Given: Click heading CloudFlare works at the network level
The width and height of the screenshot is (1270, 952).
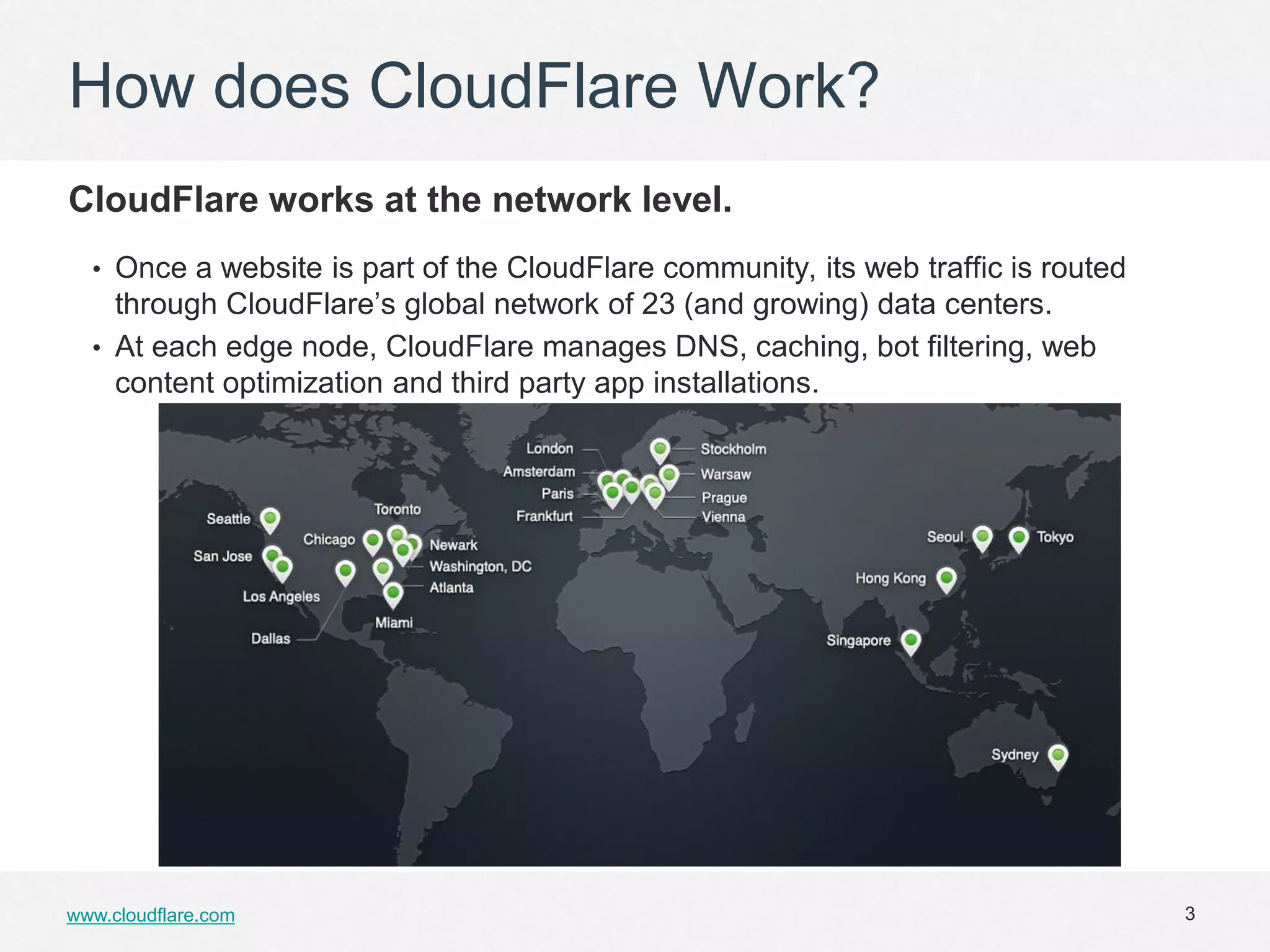Looking at the screenshot, I should pyautogui.click(x=401, y=200).
